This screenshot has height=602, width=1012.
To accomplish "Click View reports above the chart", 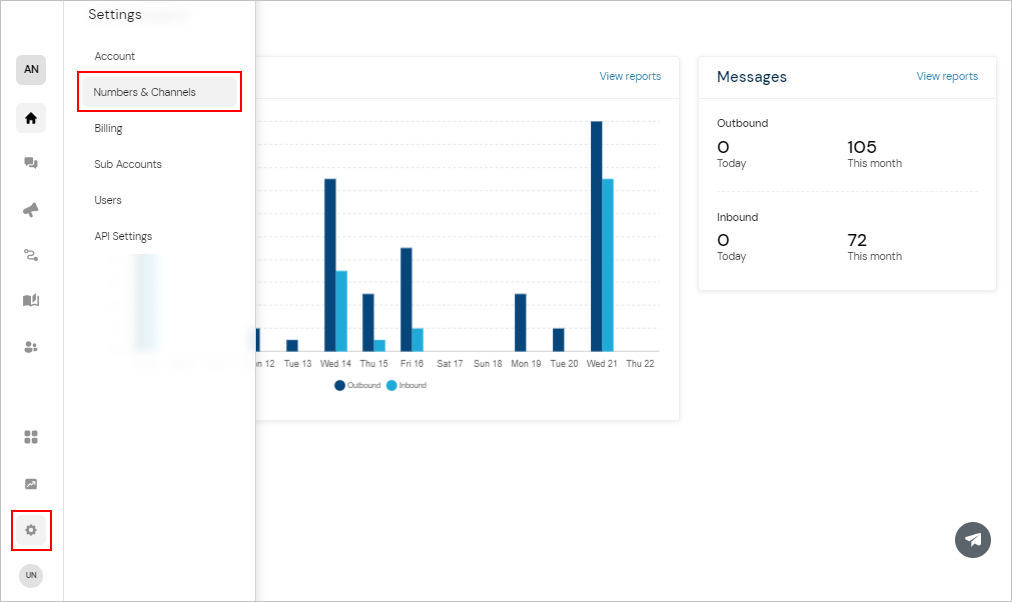I will tap(630, 76).
